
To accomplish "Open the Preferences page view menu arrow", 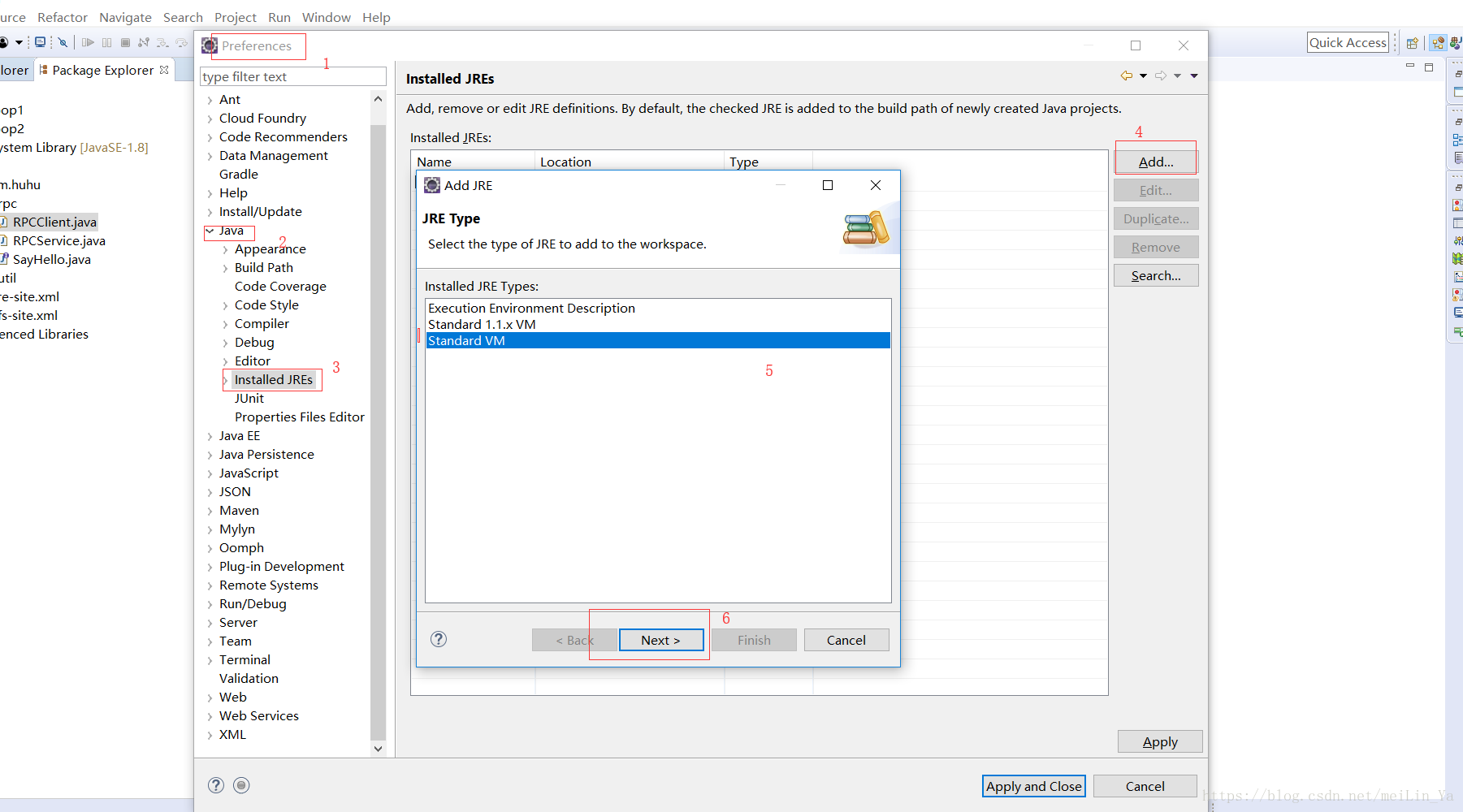I will pyautogui.click(x=1194, y=76).
